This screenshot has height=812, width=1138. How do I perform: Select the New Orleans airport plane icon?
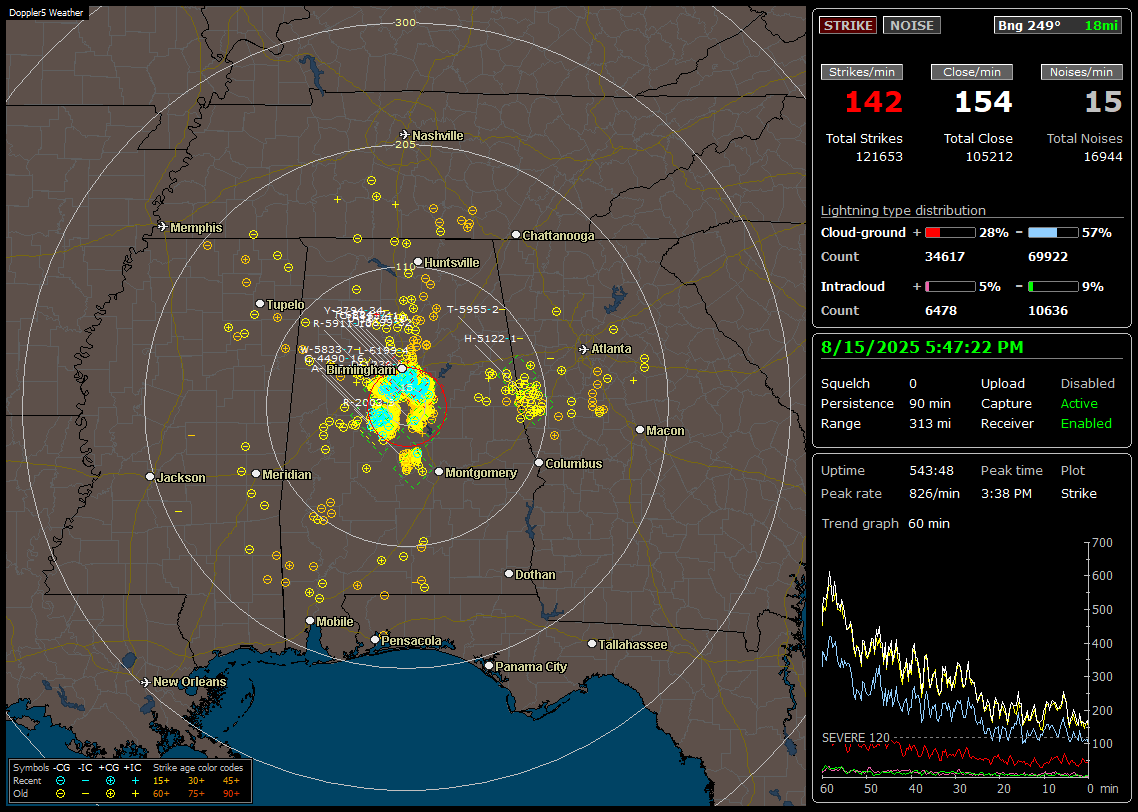pos(146,682)
